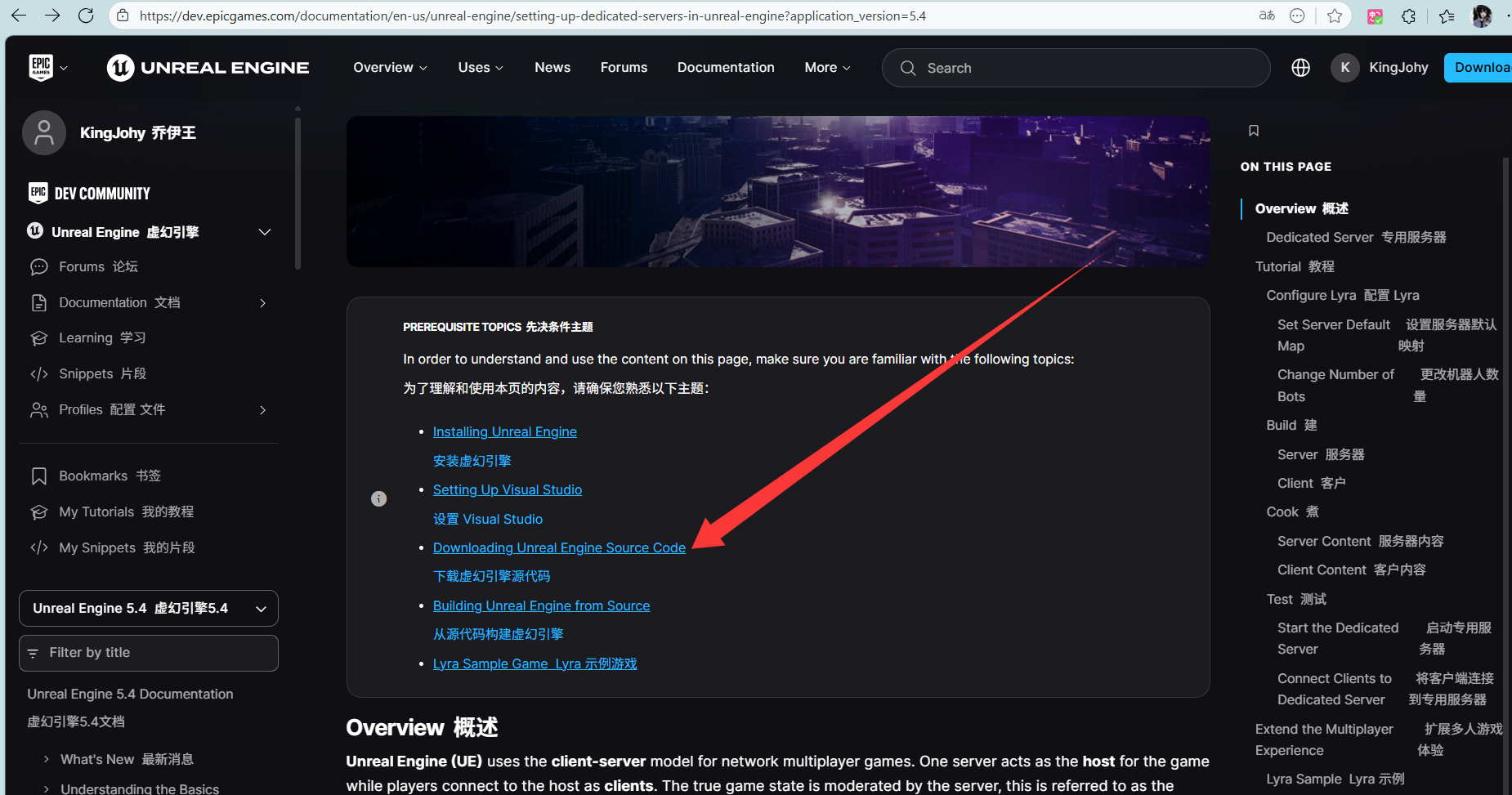Open KingJohy account menu

tap(1380, 68)
